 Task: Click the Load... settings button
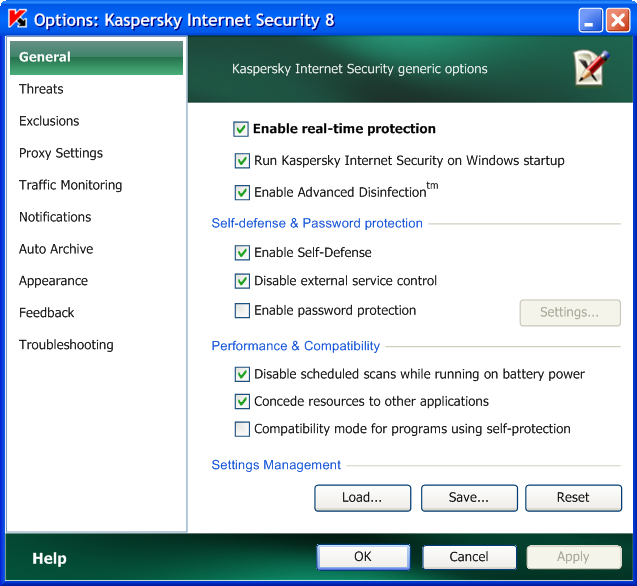point(362,497)
